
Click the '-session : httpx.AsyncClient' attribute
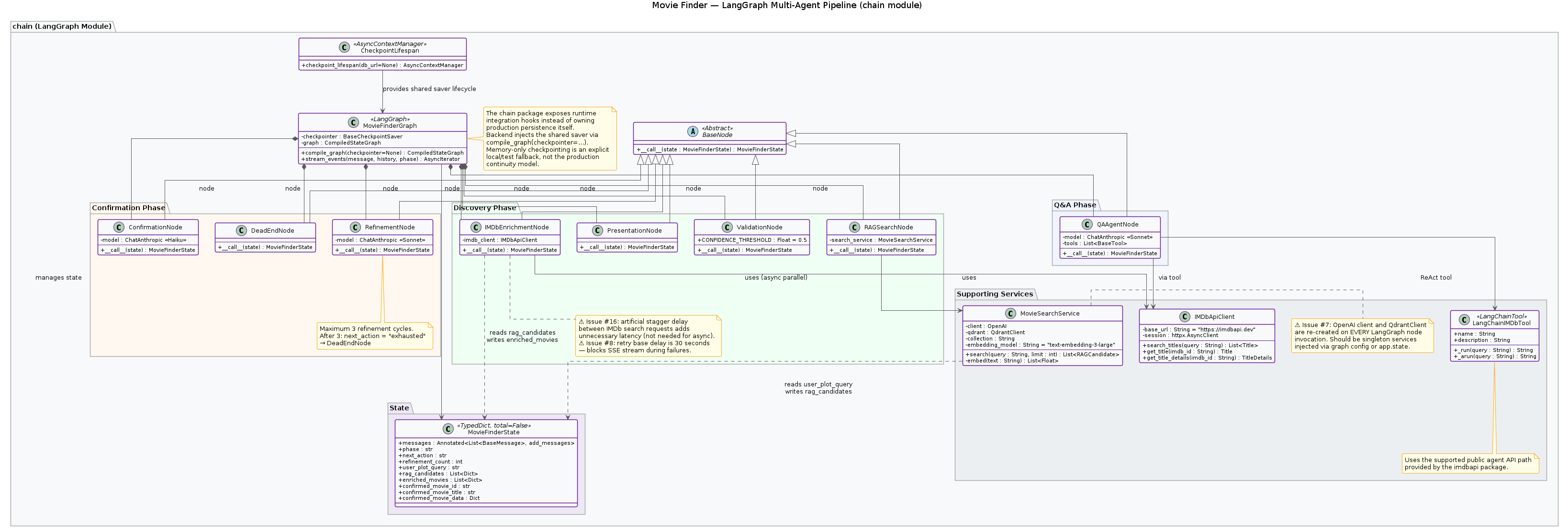(x=1180, y=336)
